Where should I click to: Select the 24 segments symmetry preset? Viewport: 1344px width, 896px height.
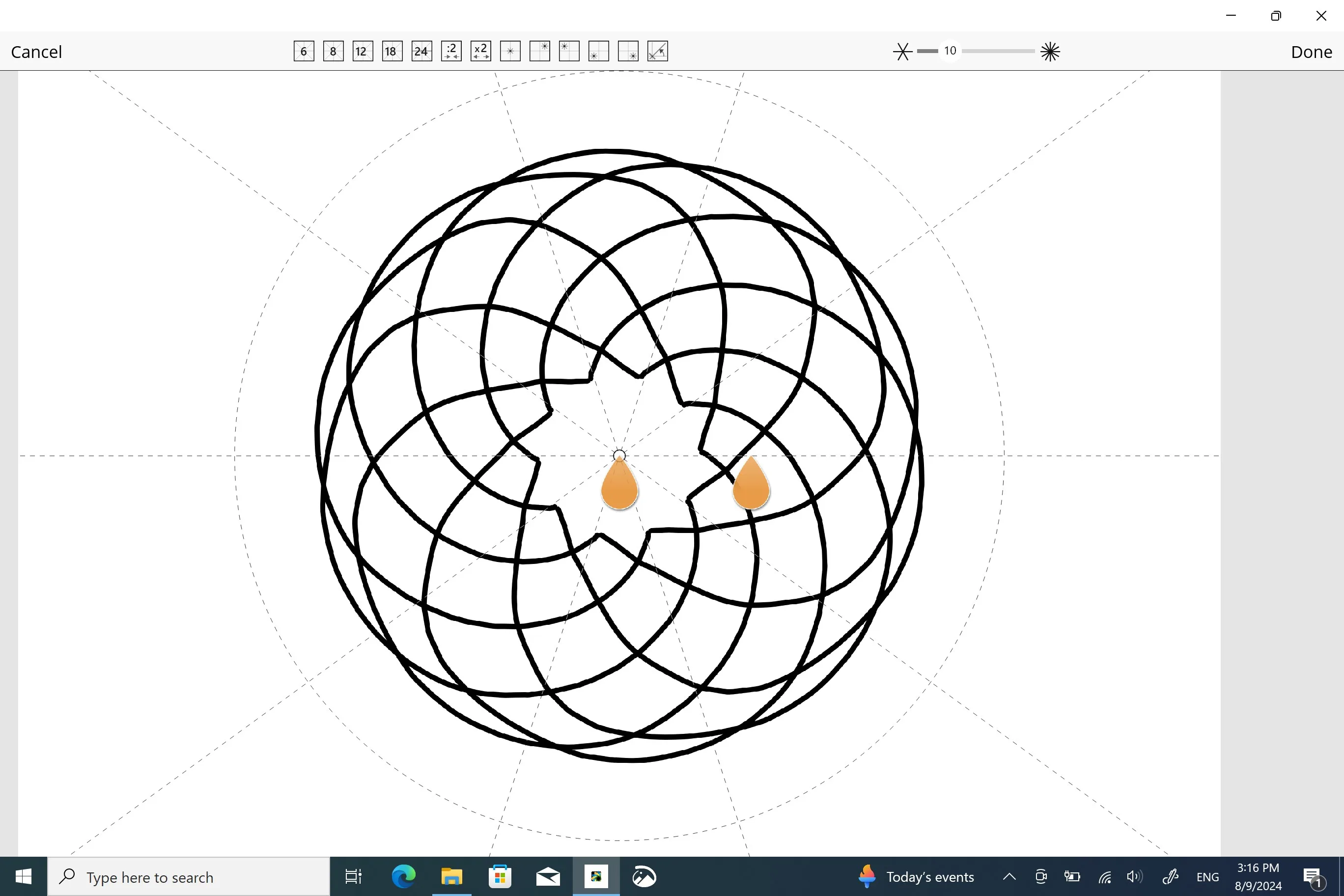coord(421,52)
